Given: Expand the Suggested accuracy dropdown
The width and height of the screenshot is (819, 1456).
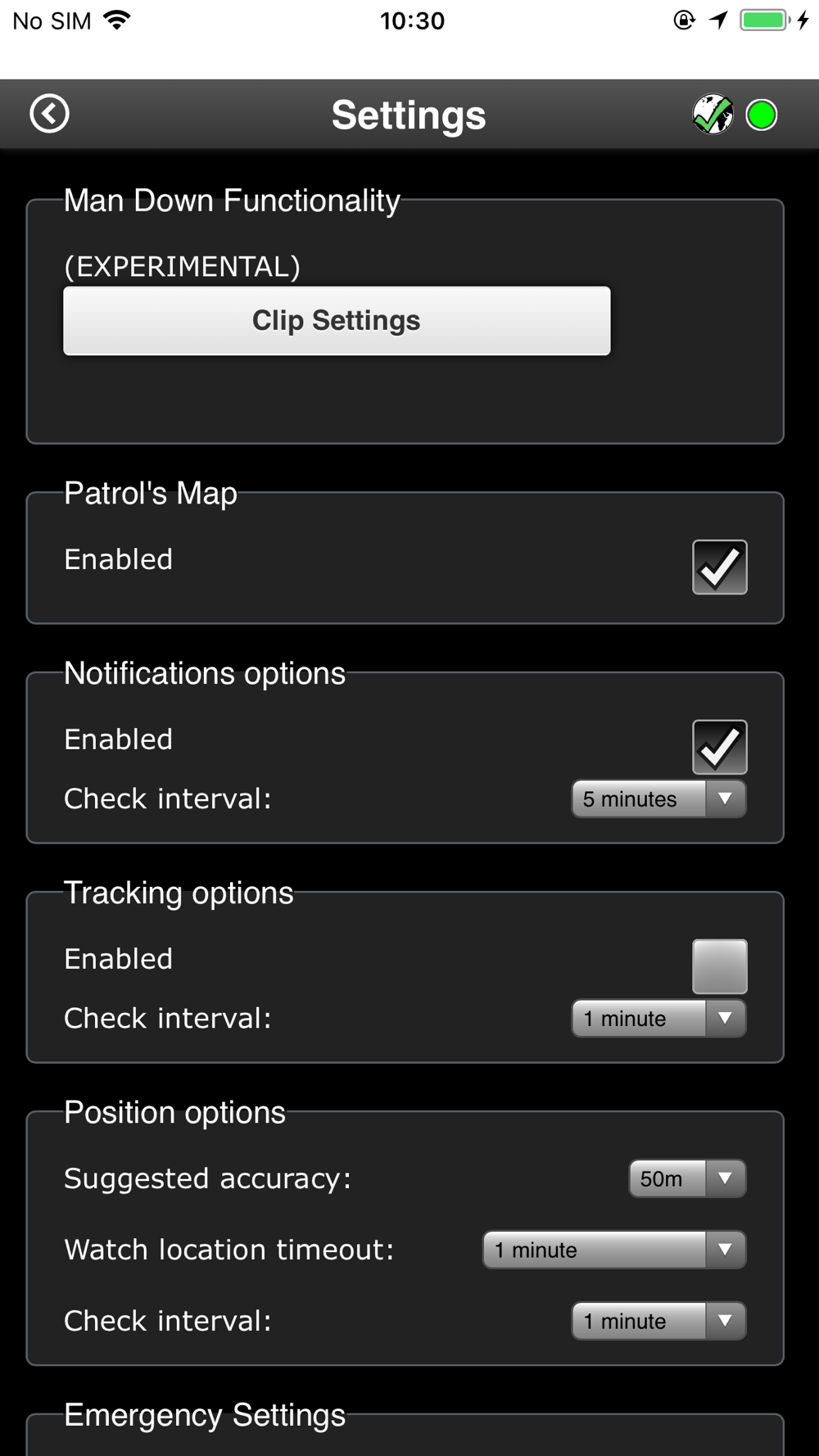Looking at the screenshot, I should pos(687,1178).
